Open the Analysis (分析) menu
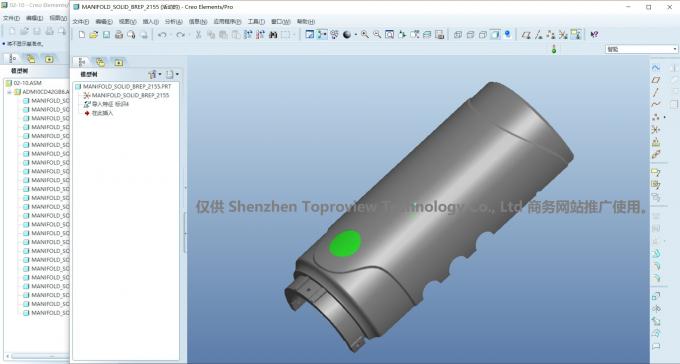The image size is (680, 364). [174, 22]
